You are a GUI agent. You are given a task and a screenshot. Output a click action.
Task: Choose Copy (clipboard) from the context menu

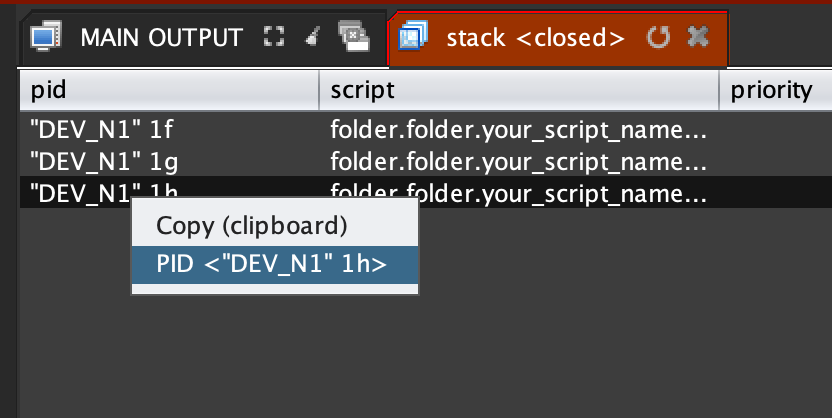click(x=251, y=226)
